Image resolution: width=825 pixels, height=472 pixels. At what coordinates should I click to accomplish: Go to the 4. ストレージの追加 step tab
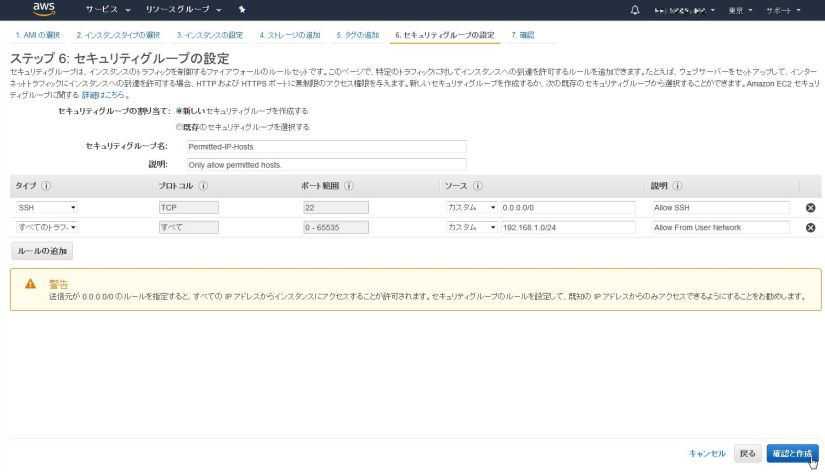[x=291, y=35]
